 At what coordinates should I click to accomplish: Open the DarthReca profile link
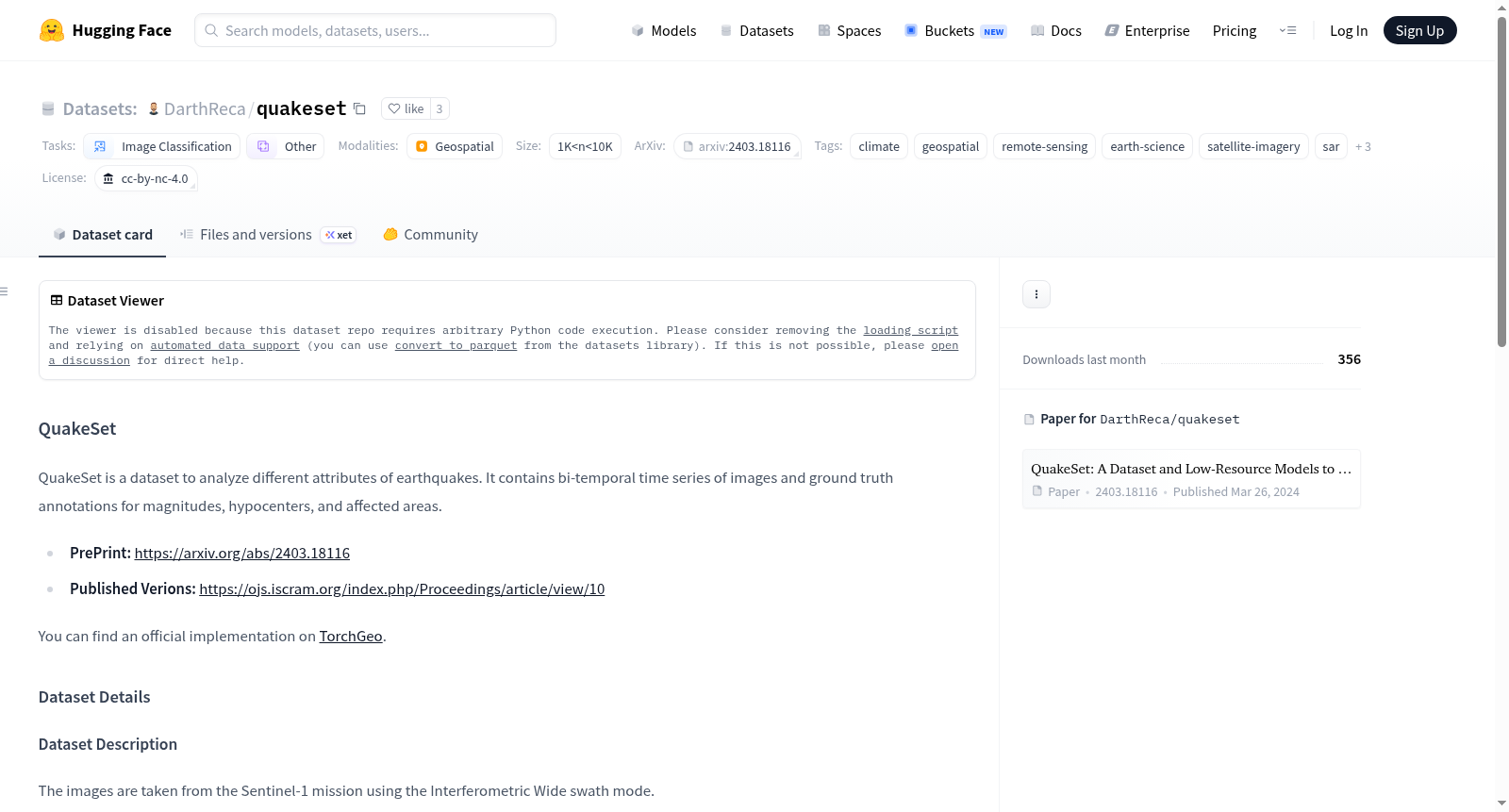pos(205,108)
